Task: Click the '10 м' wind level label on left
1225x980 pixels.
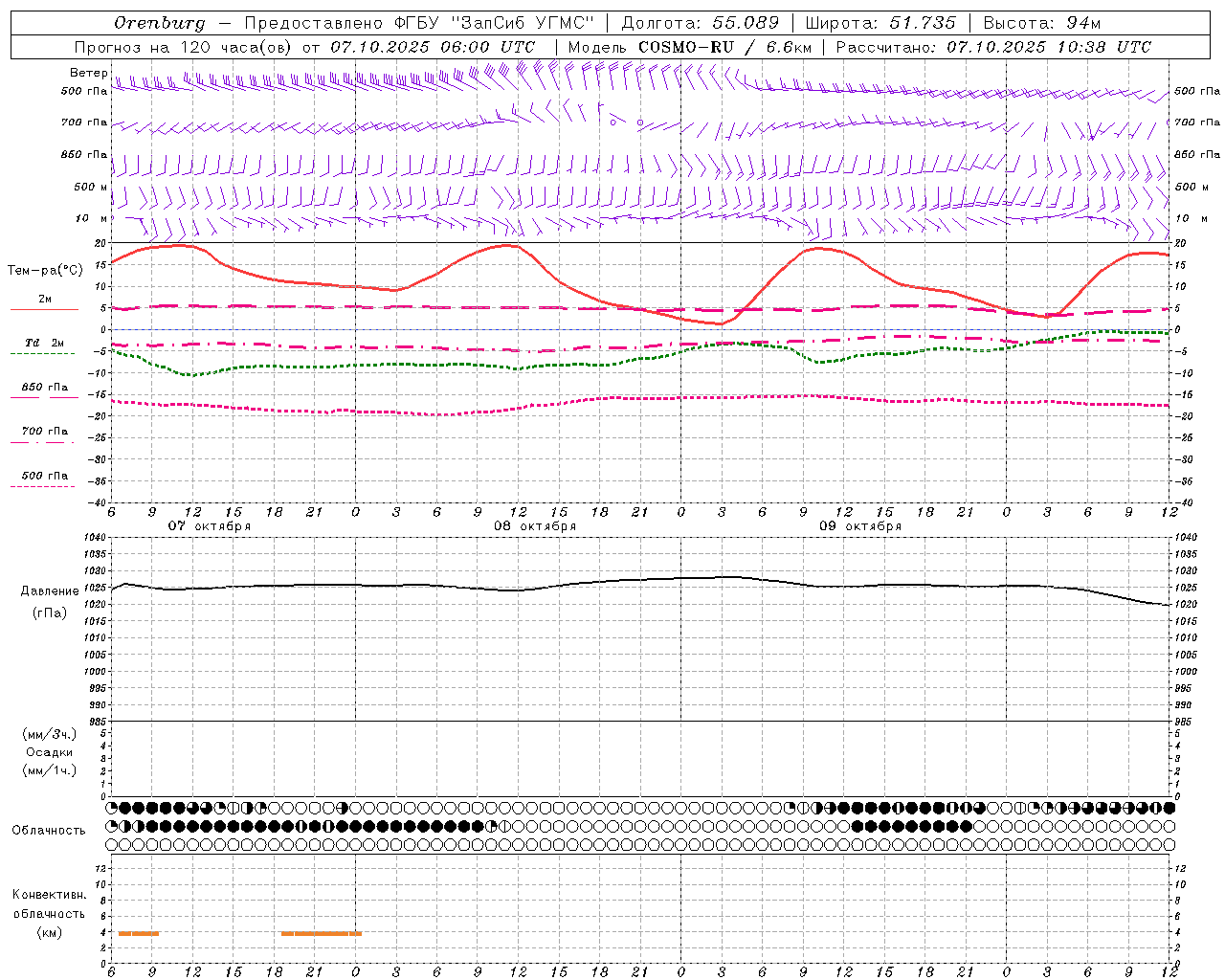Action: click(91, 218)
